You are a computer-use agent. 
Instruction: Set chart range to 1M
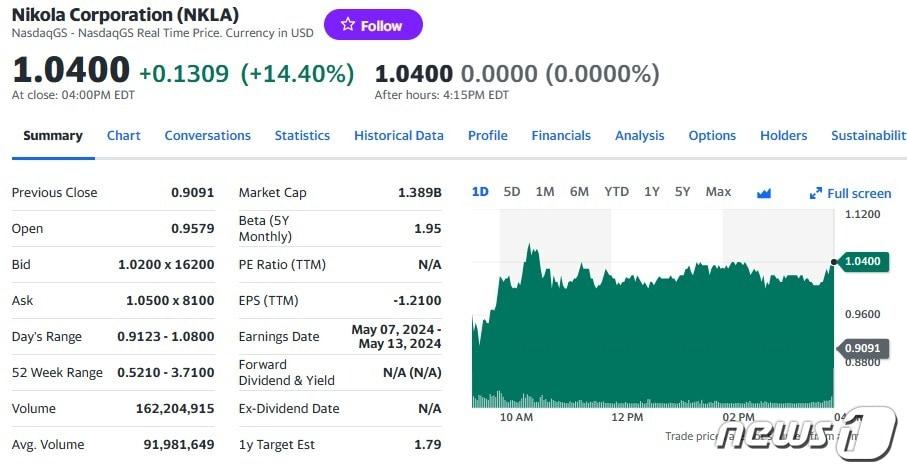544,191
